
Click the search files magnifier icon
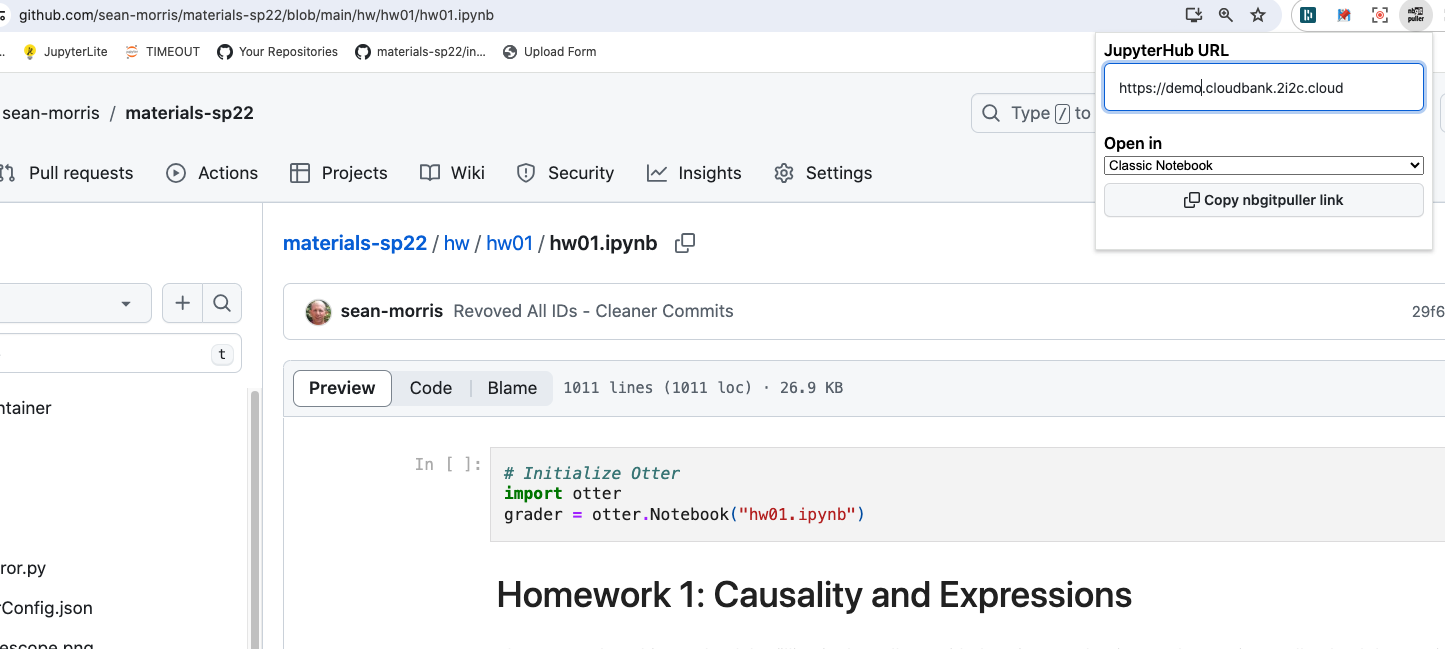[222, 303]
